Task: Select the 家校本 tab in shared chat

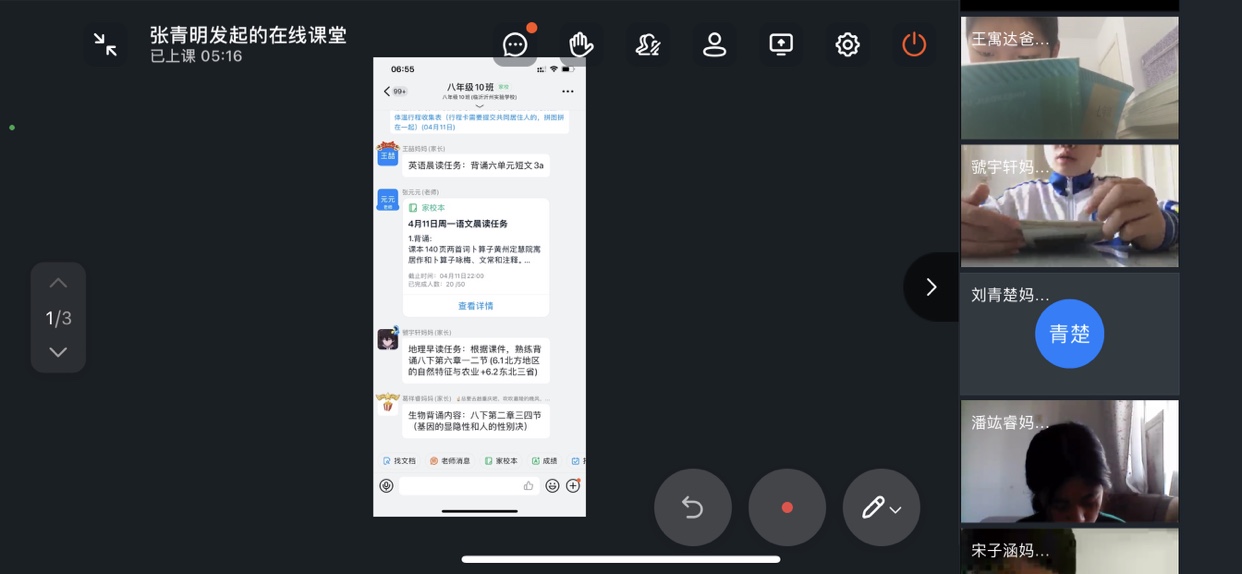Action: coord(501,461)
